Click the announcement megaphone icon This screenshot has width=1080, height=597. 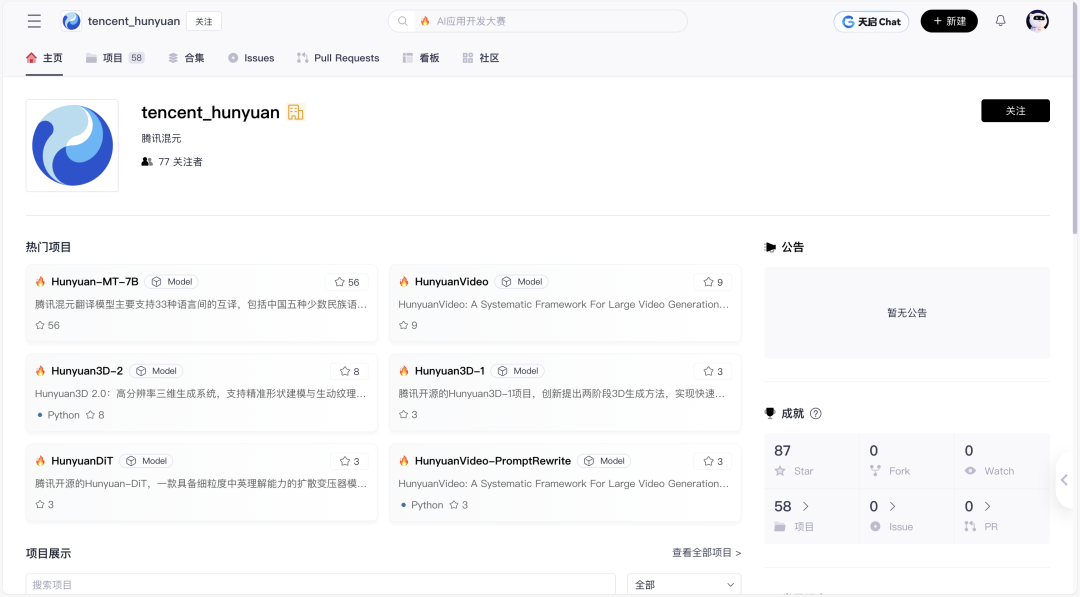[x=770, y=247]
